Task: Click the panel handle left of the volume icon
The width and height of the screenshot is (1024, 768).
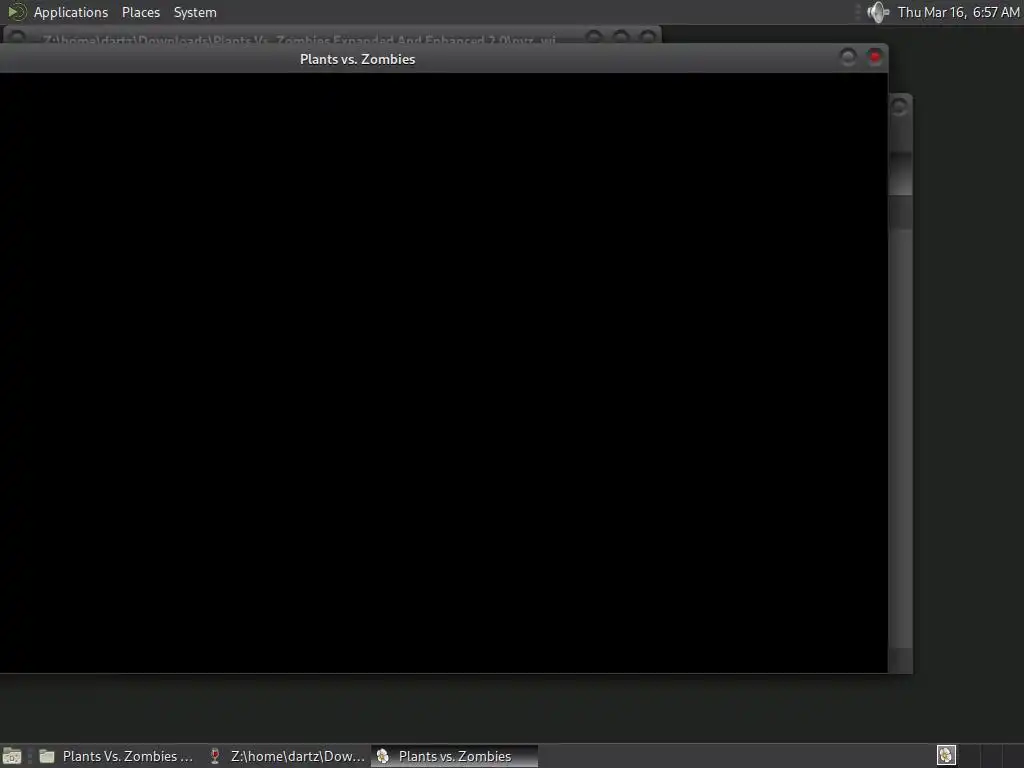Action: pyautogui.click(x=858, y=12)
